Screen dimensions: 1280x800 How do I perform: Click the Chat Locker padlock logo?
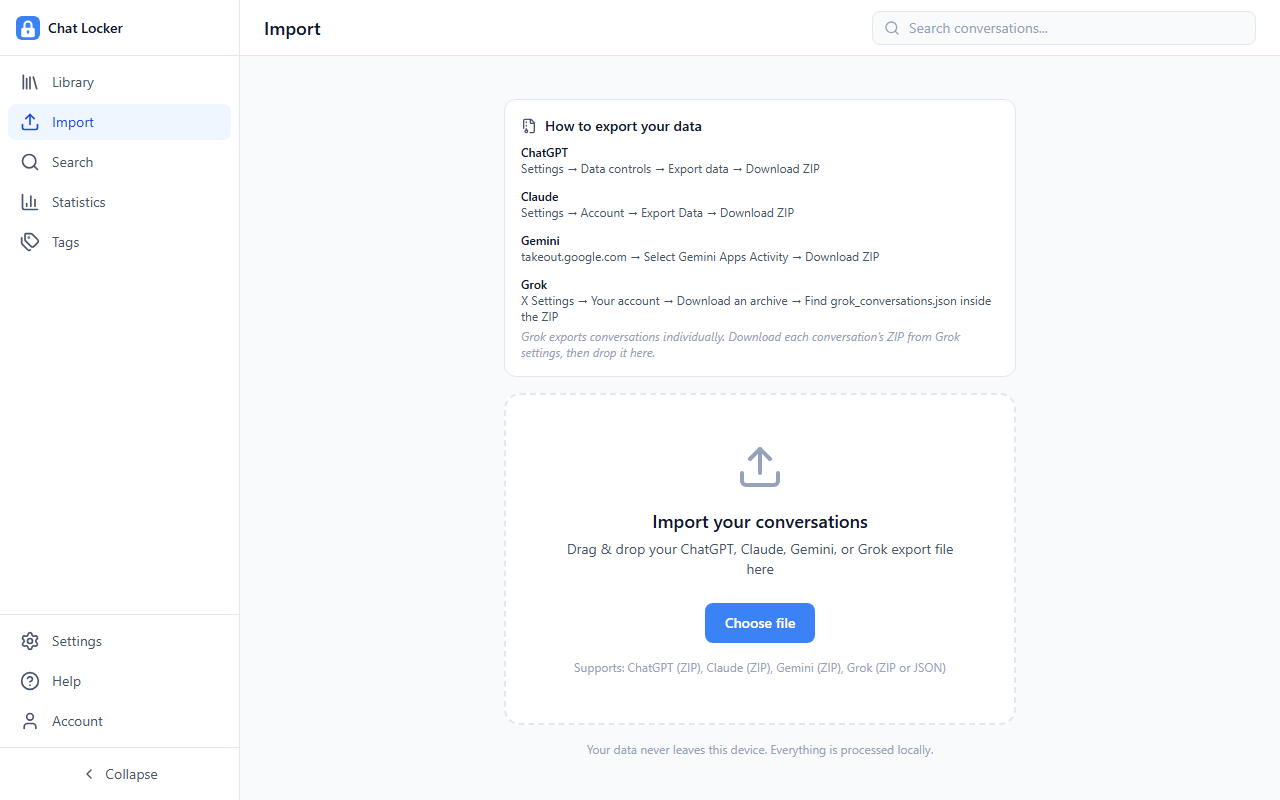pyautogui.click(x=28, y=27)
